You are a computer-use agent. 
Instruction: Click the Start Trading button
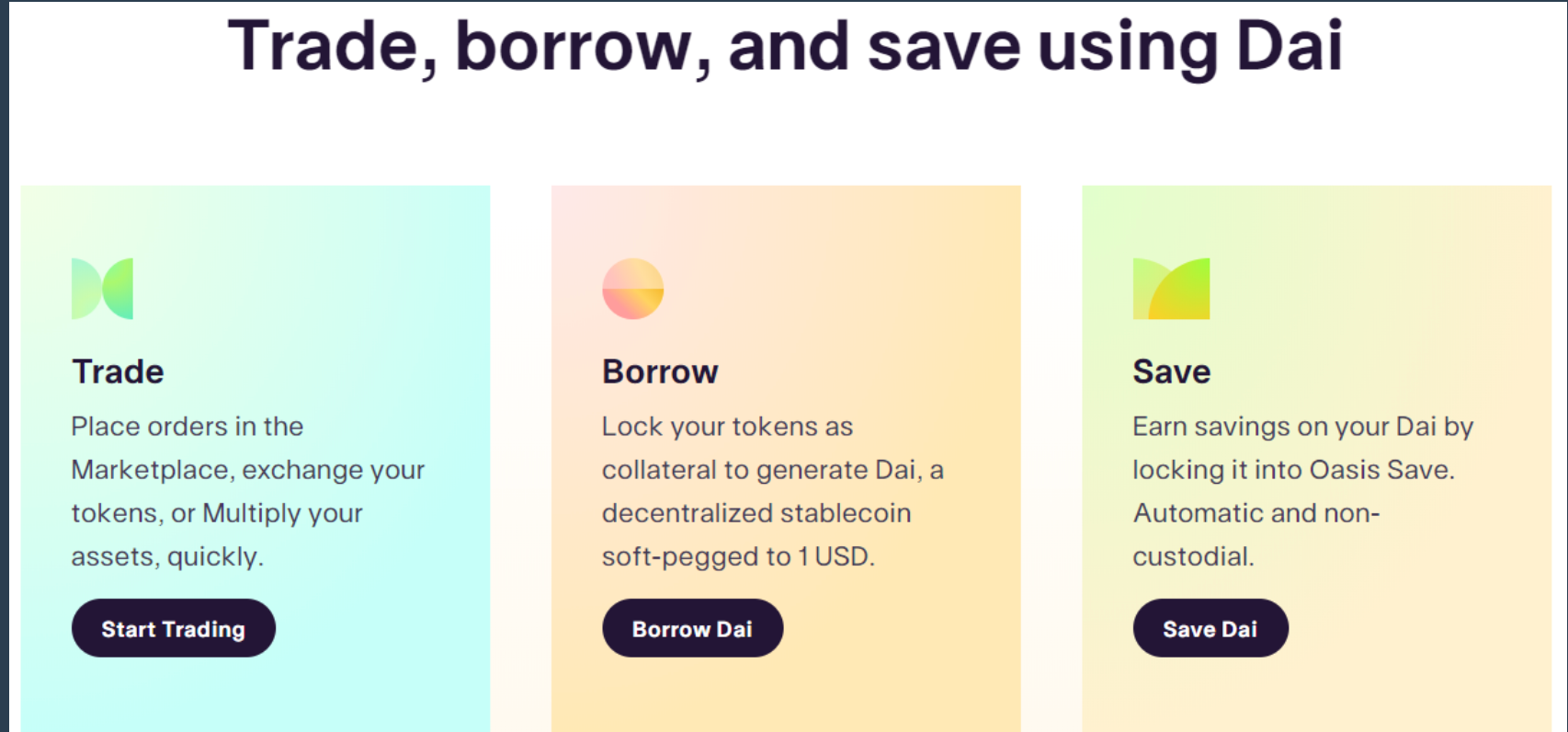click(x=174, y=628)
